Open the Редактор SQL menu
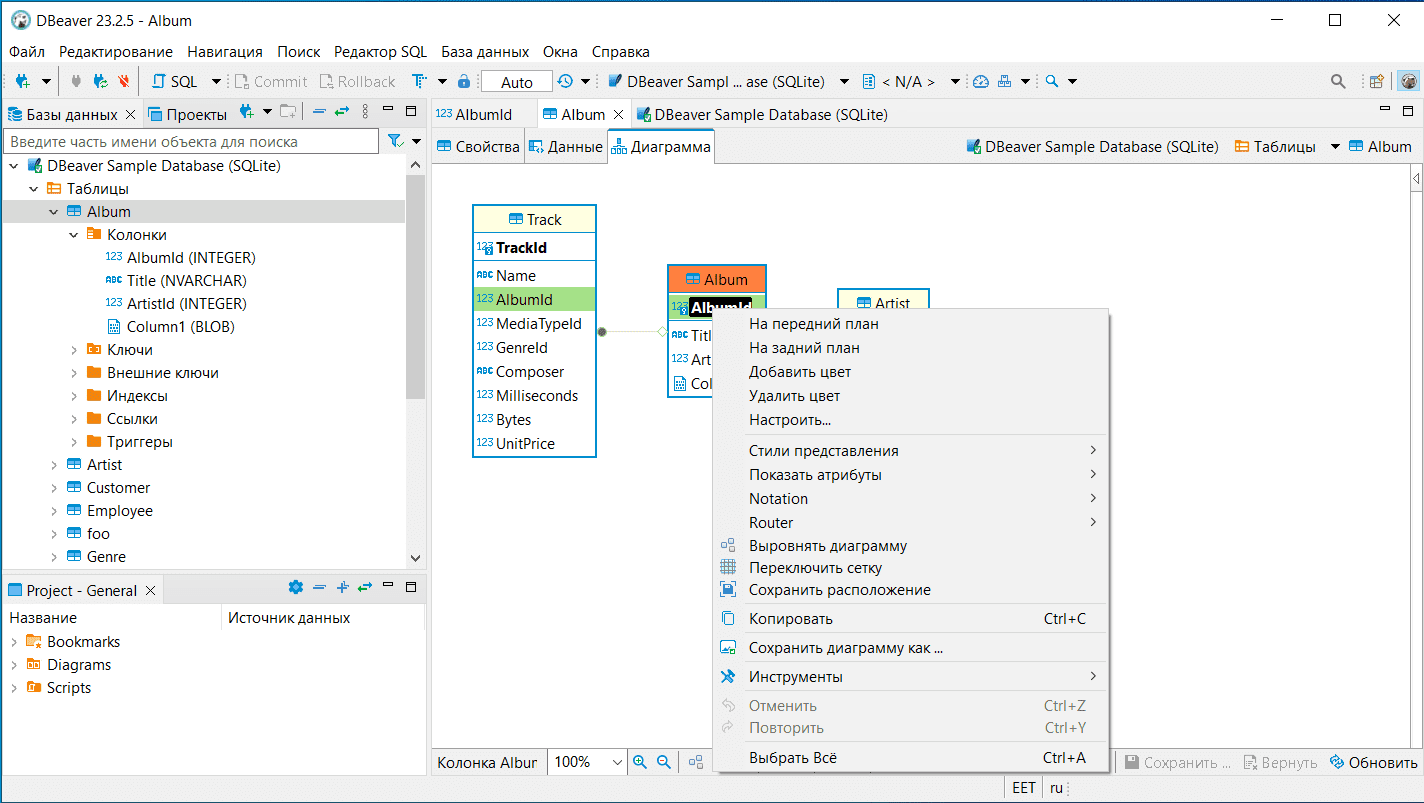 coord(381,52)
